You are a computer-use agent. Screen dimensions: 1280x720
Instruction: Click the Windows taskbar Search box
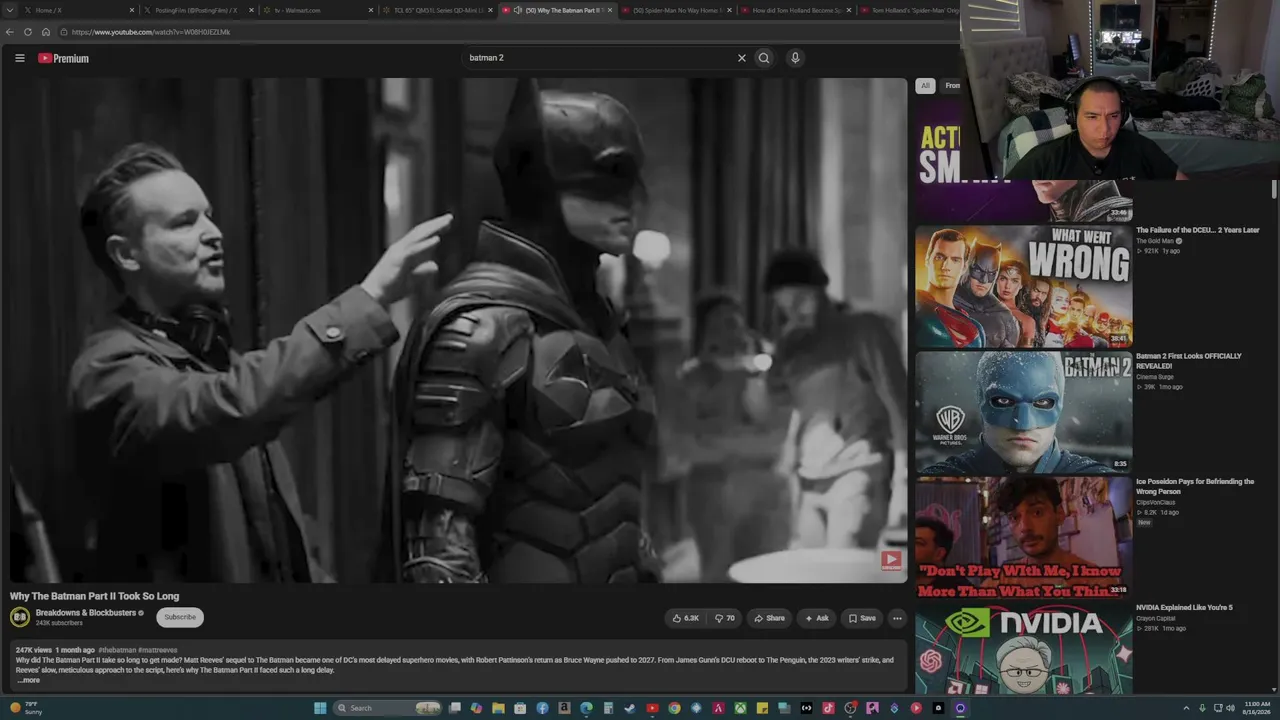click(388, 708)
